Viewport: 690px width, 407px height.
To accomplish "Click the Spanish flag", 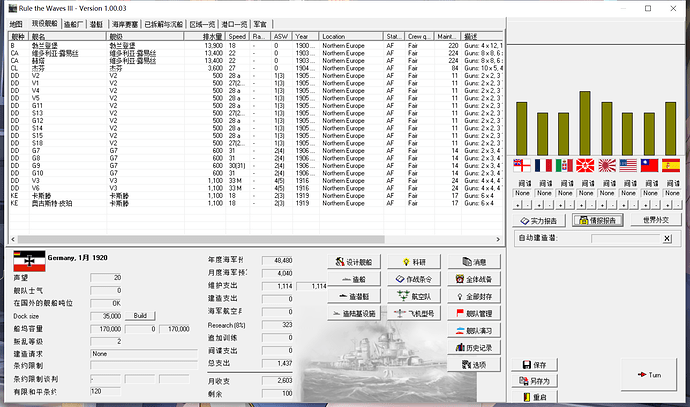I will tap(671, 165).
